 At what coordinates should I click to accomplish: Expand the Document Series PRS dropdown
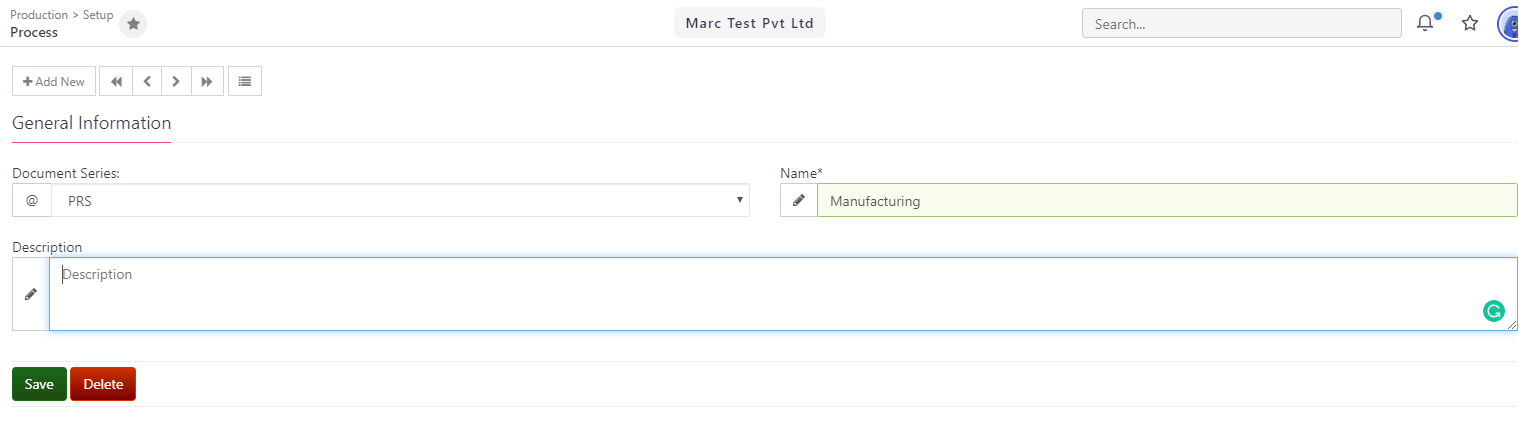[400, 200]
